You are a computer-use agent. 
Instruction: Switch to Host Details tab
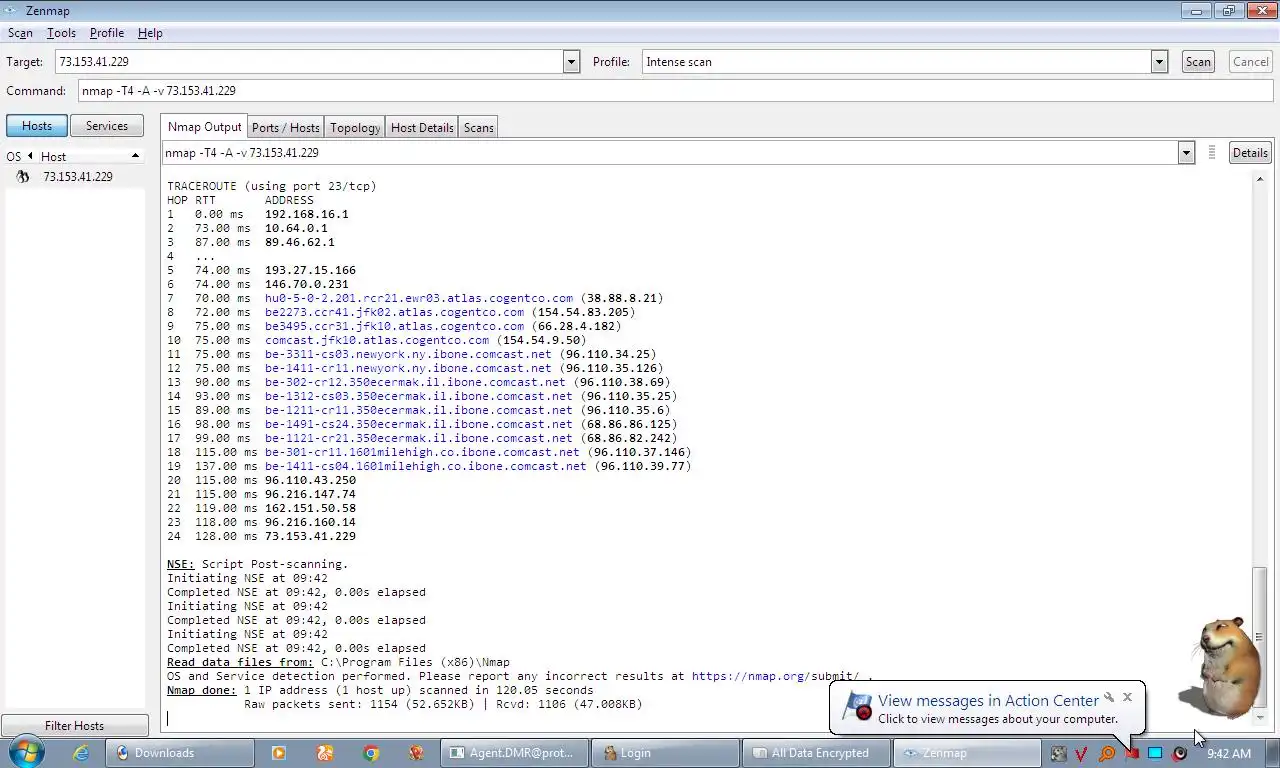422,128
